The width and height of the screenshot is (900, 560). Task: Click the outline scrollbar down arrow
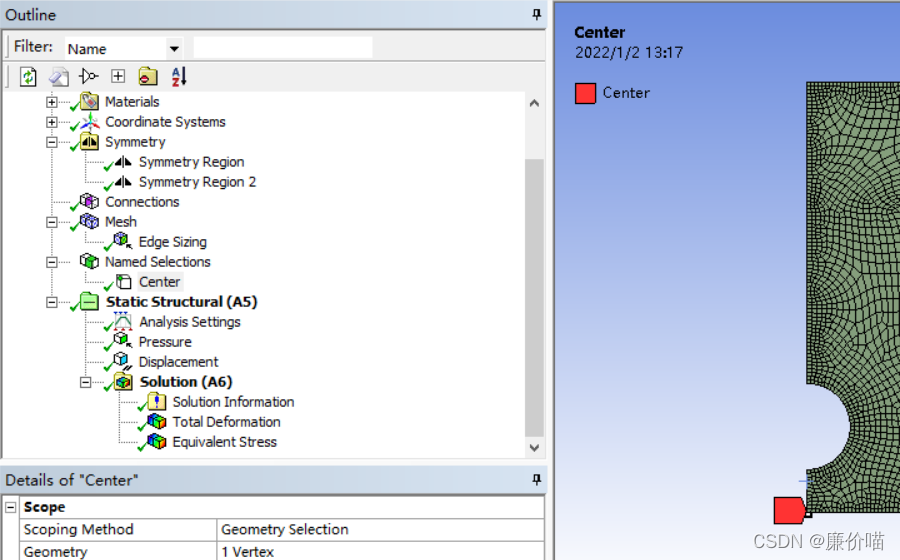point(534,448)
